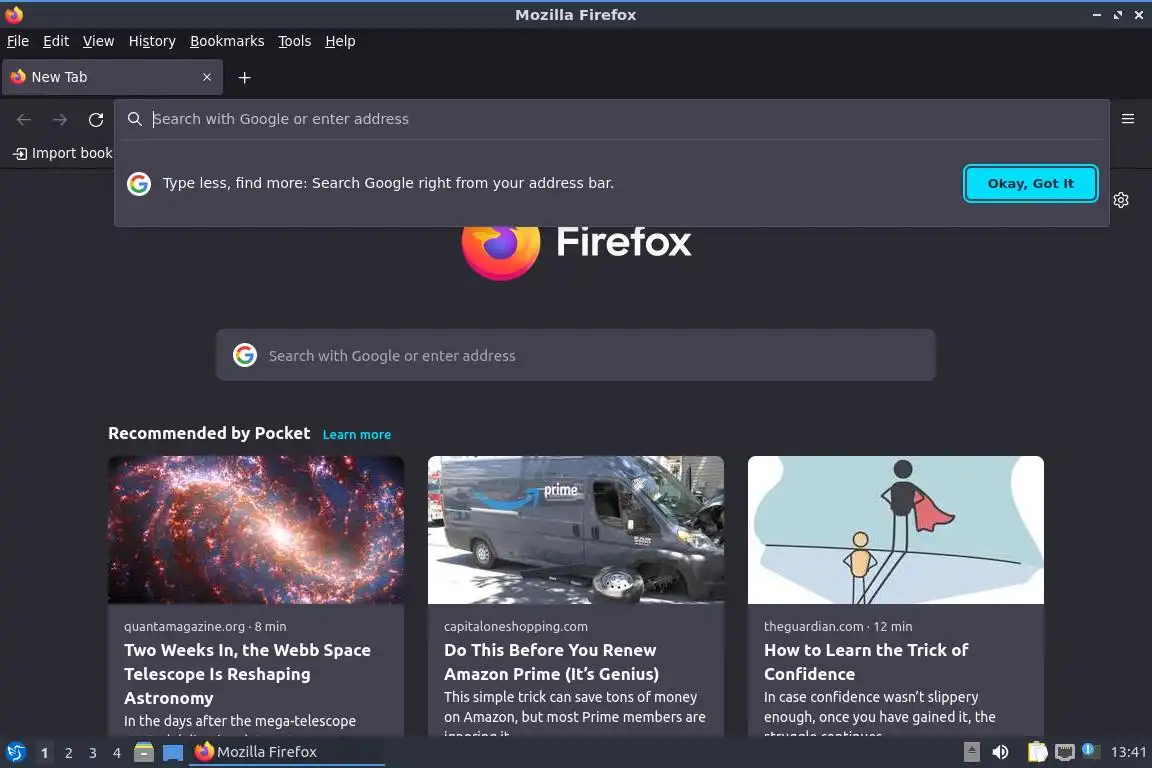The image size is (1152, 768).
Task: Switch to virtual desktop 3
Action: 93,753
